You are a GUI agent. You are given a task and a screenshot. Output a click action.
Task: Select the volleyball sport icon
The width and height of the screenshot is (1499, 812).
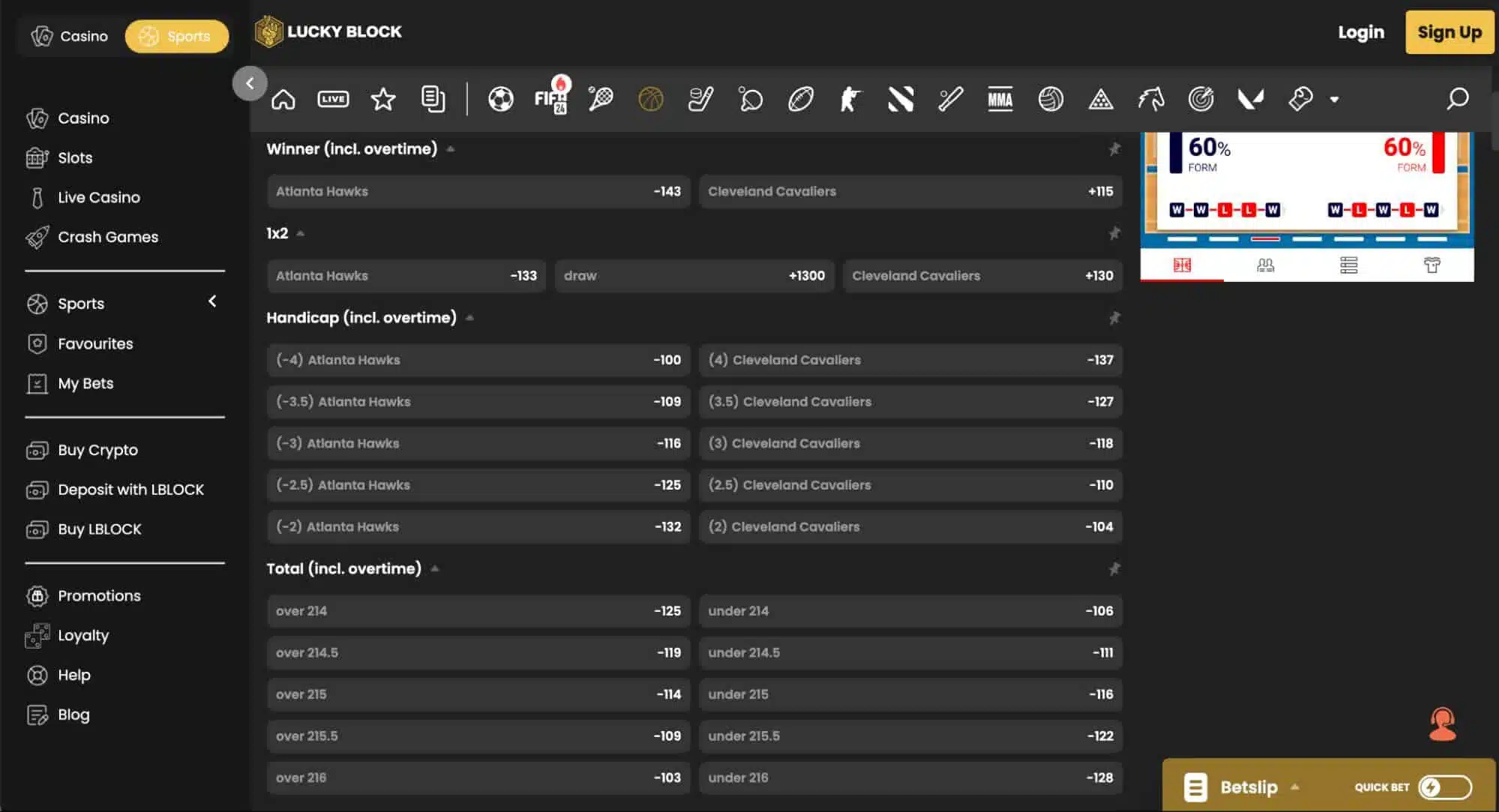coord(1051,99)
